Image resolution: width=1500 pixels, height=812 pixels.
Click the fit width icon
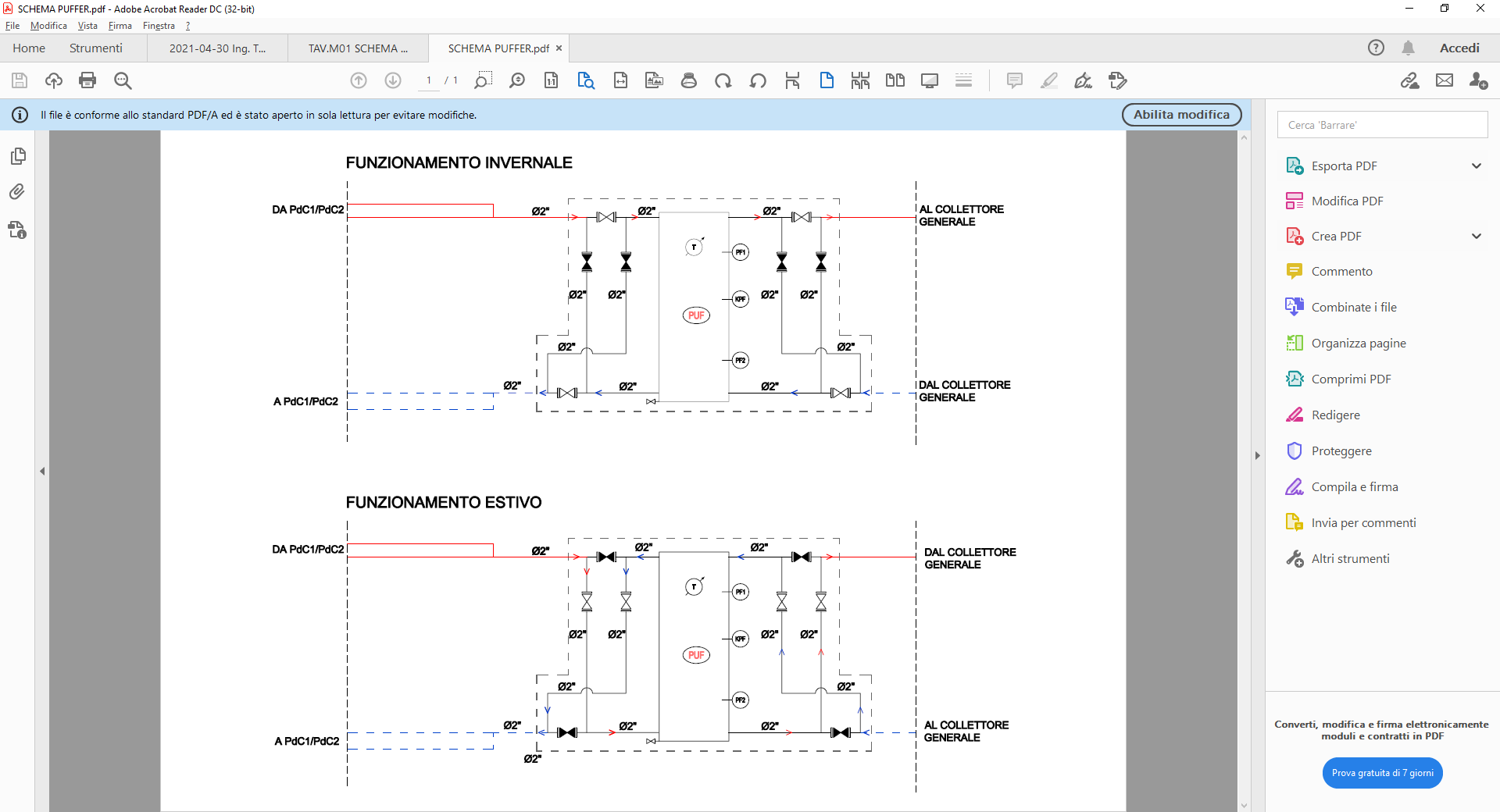click(x=620, y=80)
